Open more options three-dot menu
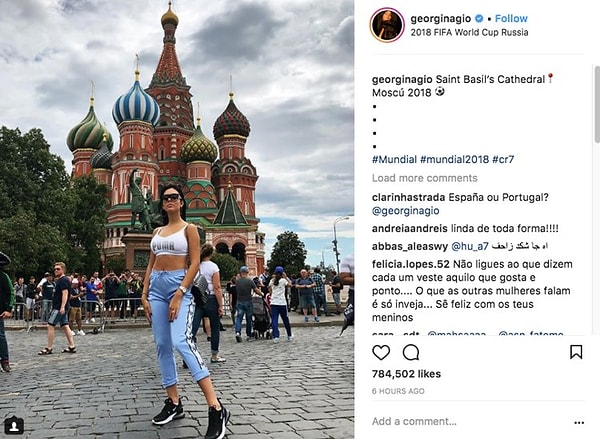This screenshot has height=439, width=600. point(579,423)
